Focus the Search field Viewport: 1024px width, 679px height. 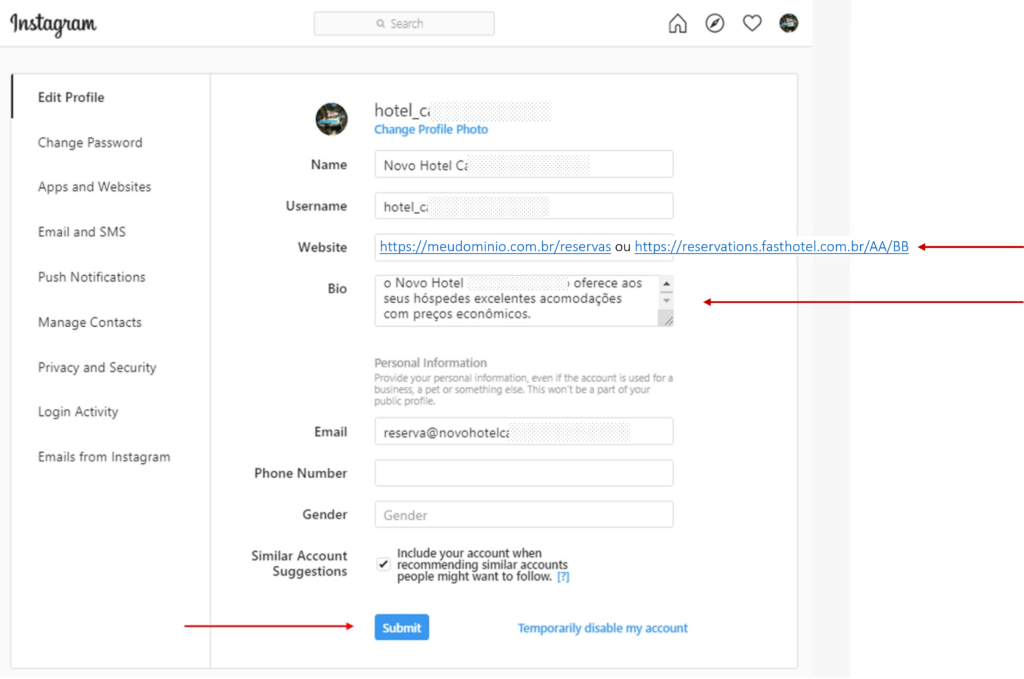tap(404, 24)
